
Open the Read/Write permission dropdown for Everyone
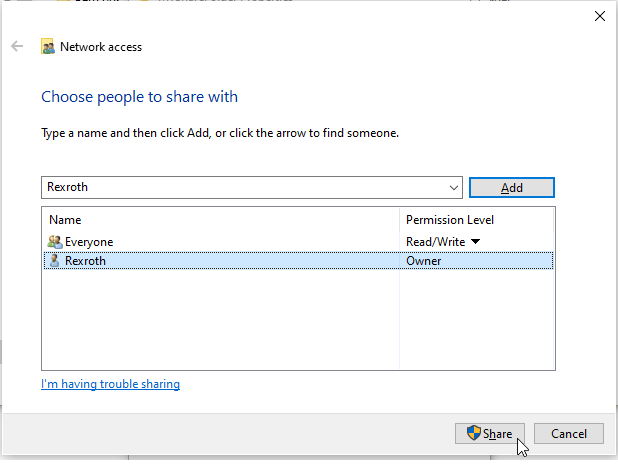pos(475,242)
